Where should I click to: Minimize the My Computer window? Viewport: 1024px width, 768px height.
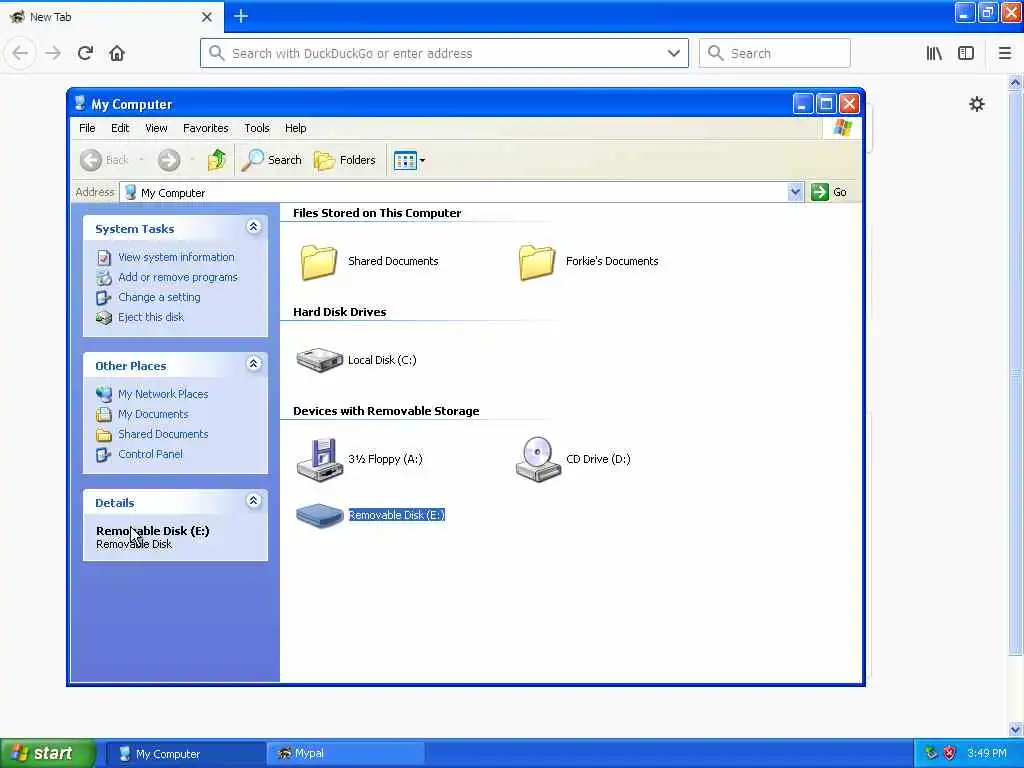tap(803, 104)
